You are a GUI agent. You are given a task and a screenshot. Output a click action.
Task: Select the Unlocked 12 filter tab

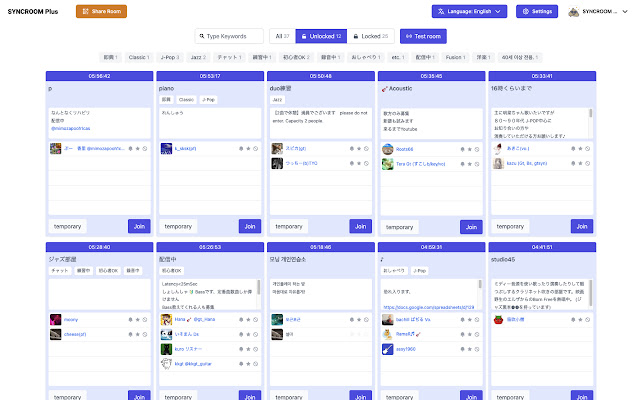click(x=321, y=36)
